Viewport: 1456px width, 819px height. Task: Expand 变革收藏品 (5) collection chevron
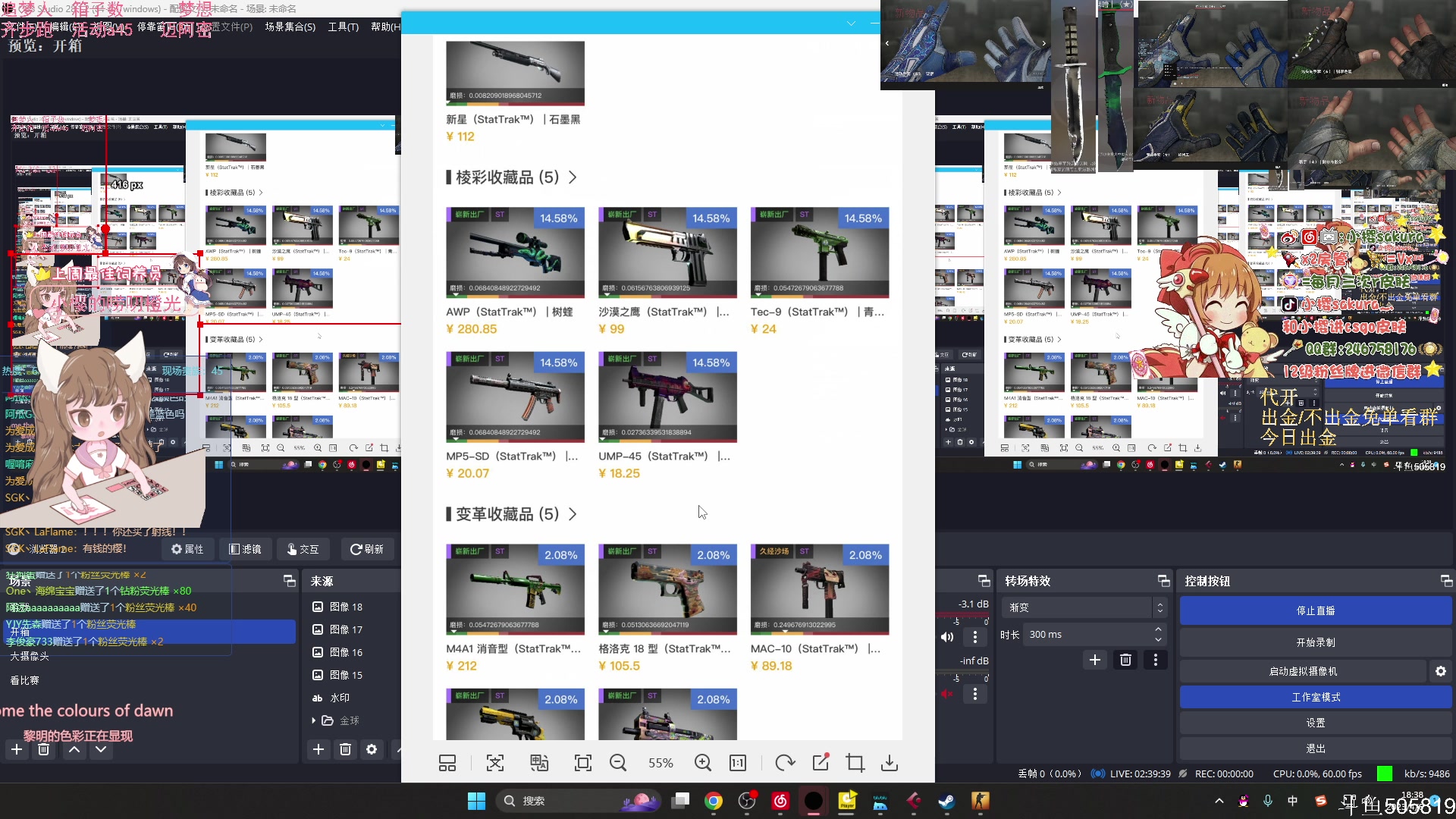pyautogui.click(x=573, y=514)
